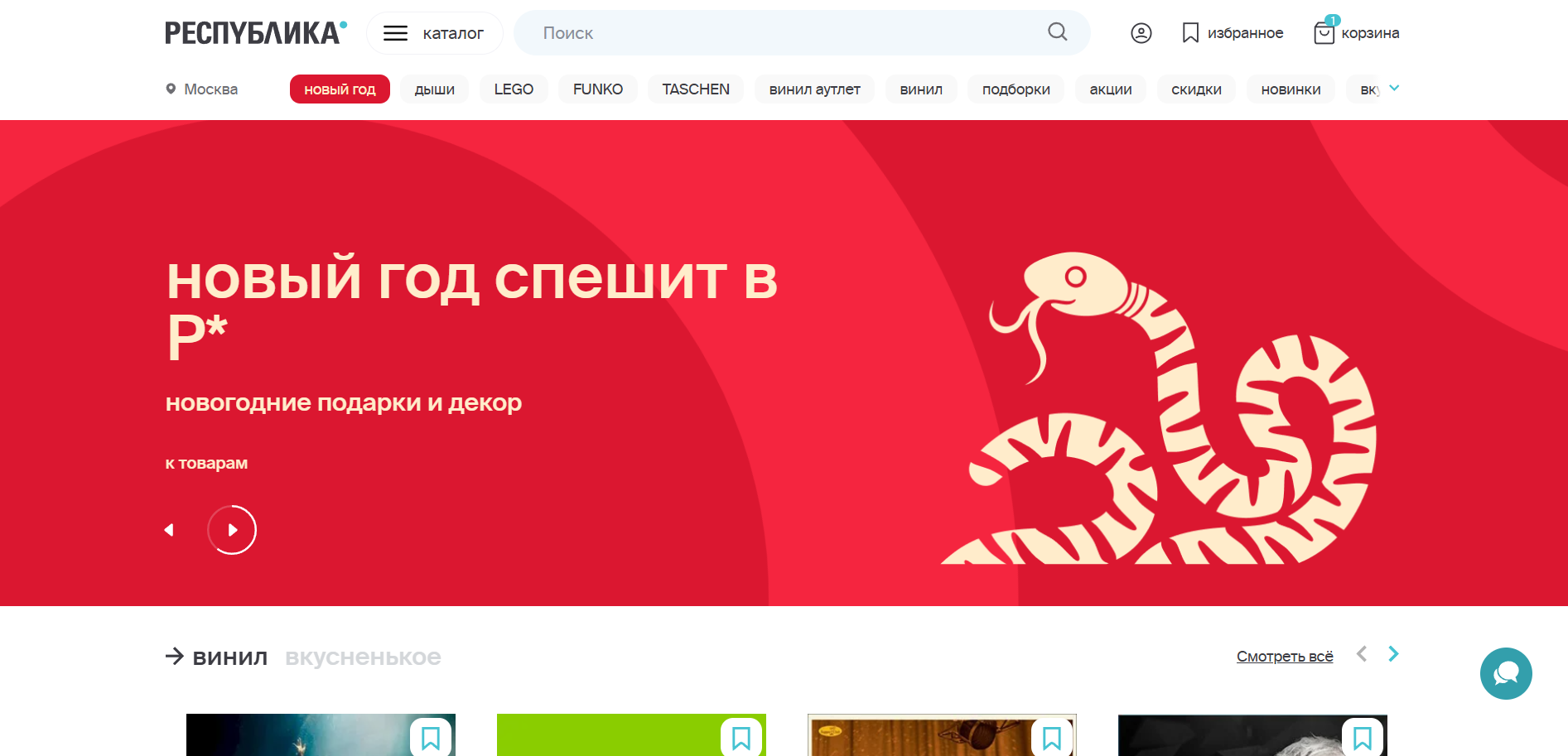Select the дыши category chip

tap(435, 89)
